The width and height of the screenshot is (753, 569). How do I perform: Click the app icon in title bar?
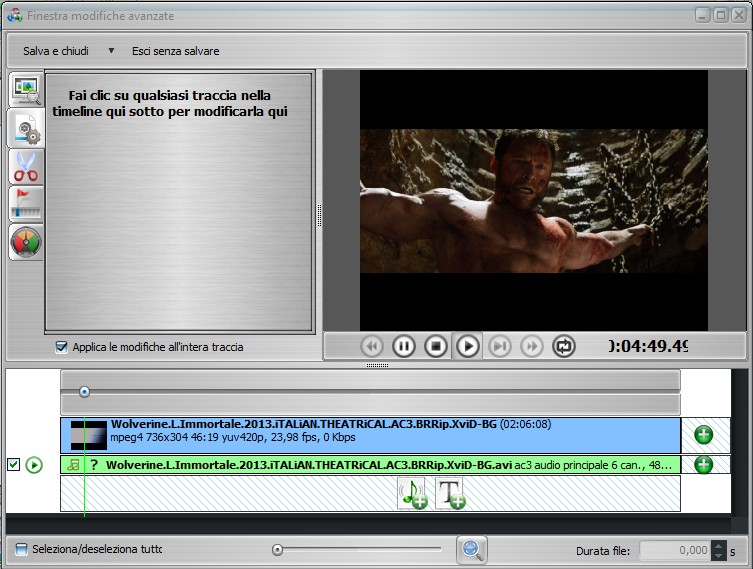[15, 15]
